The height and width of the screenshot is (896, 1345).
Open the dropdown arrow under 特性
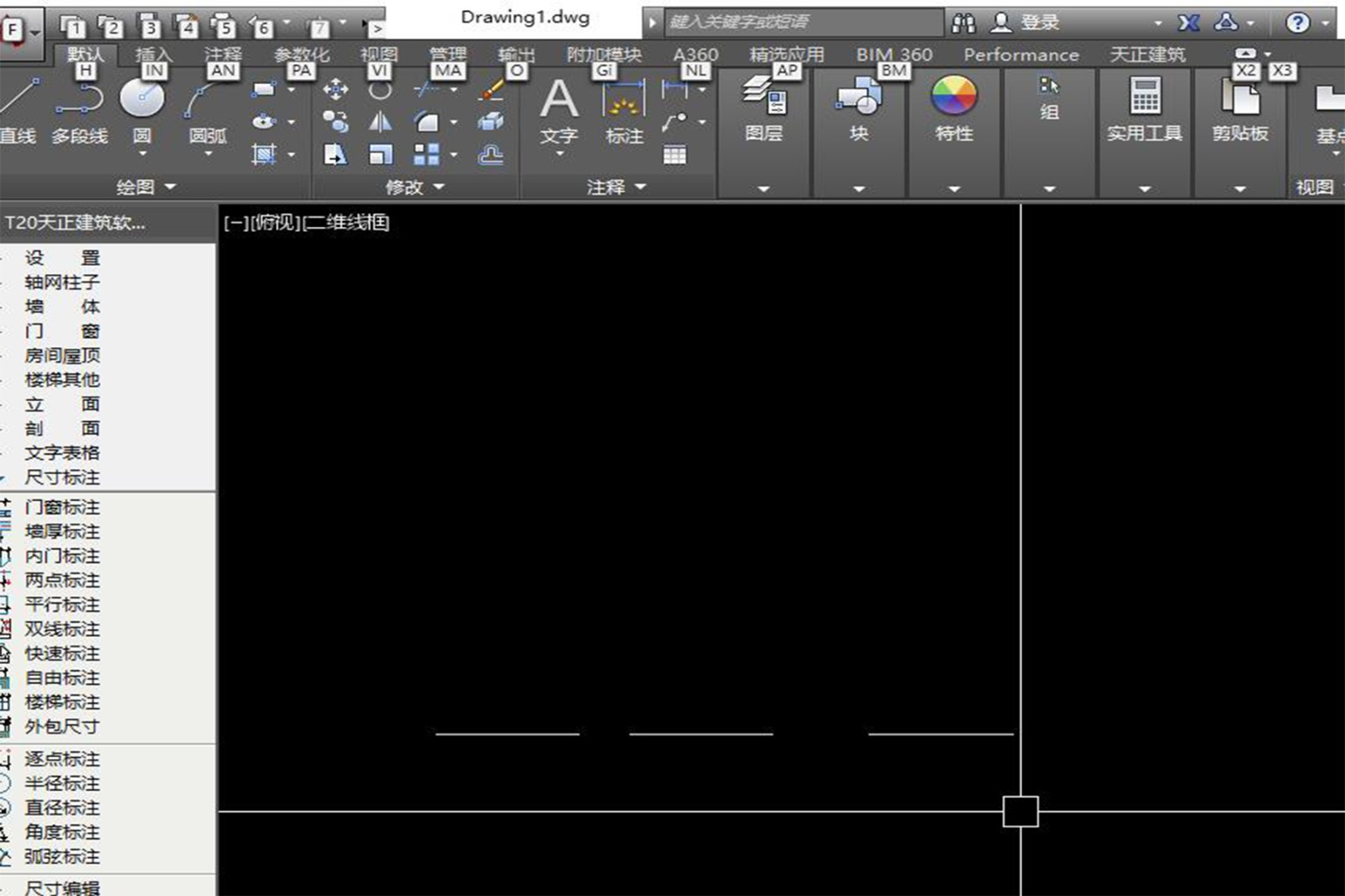click(954, 189)
